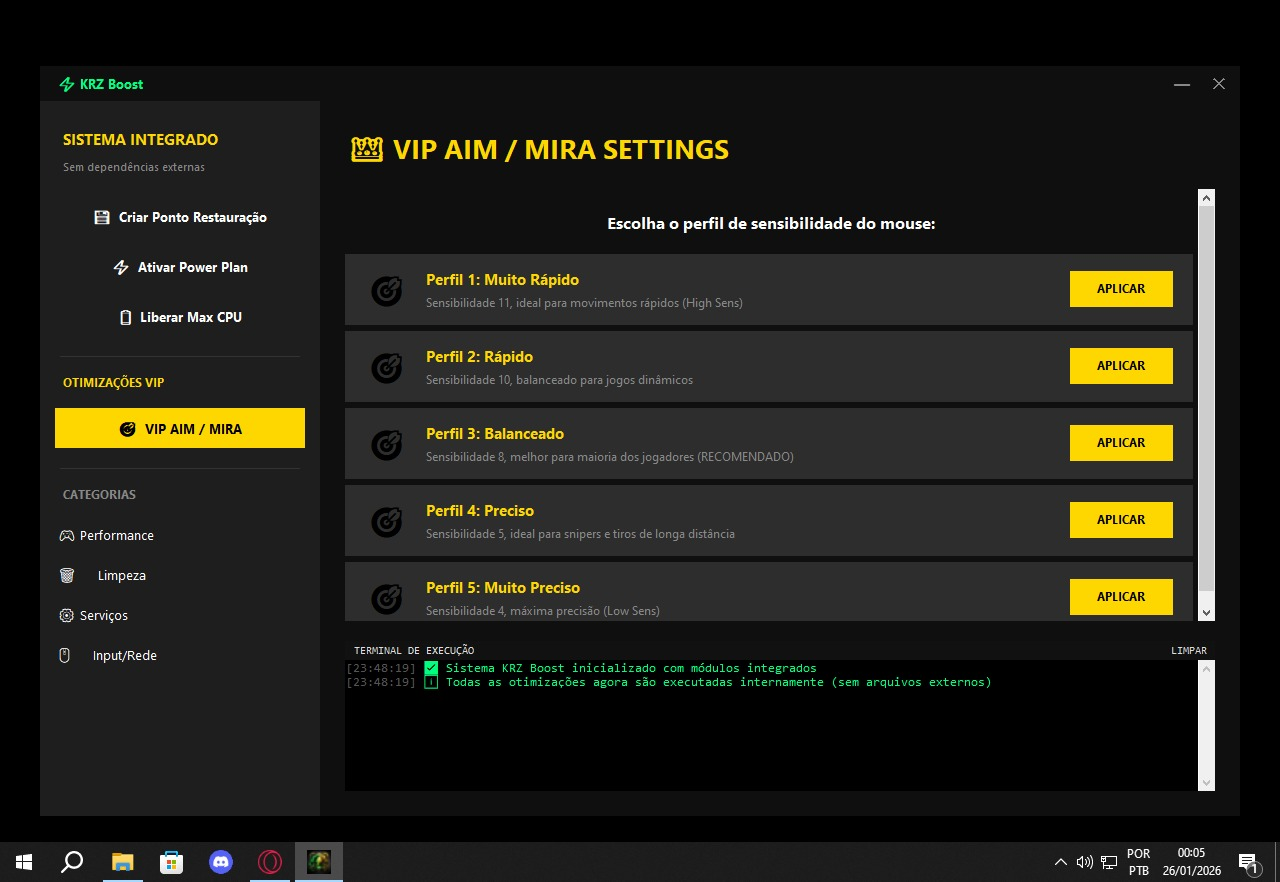Image resolution: width=1280 pixels, height=882 pixels.
Task: Click the gear icon next to Serviços
Action: (67, 616)
